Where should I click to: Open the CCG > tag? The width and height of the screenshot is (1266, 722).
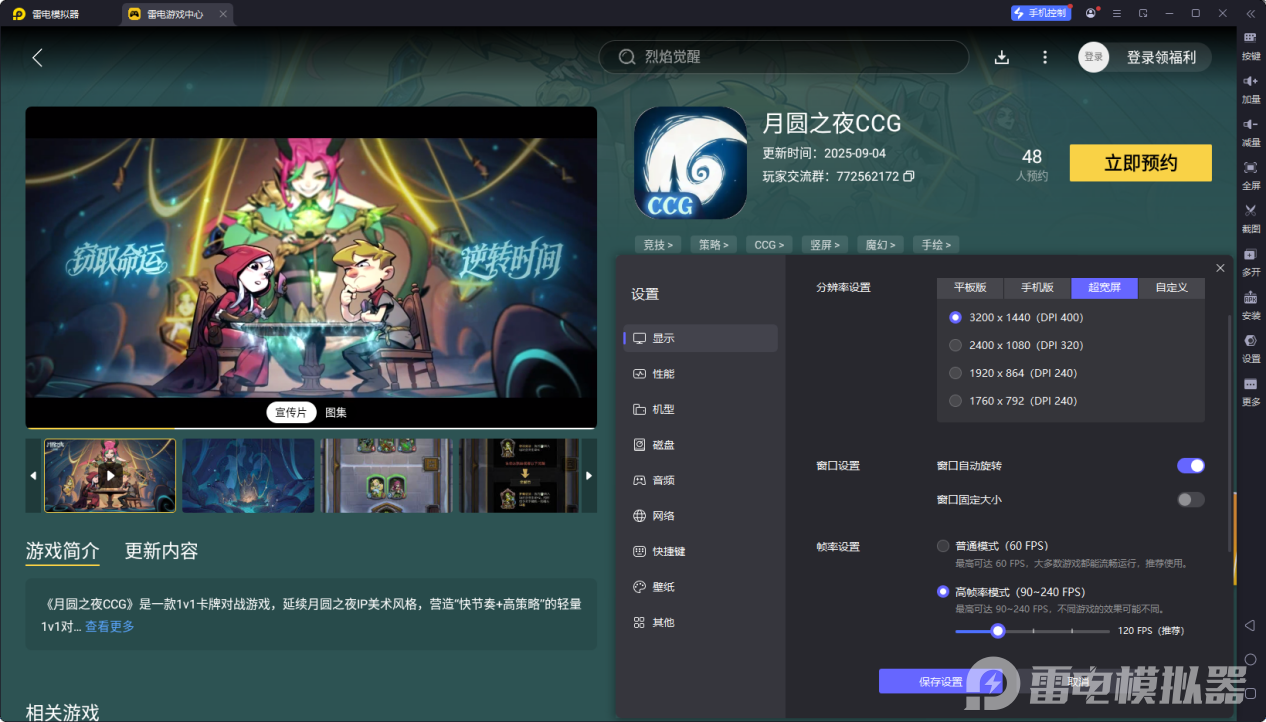(770, 244)
